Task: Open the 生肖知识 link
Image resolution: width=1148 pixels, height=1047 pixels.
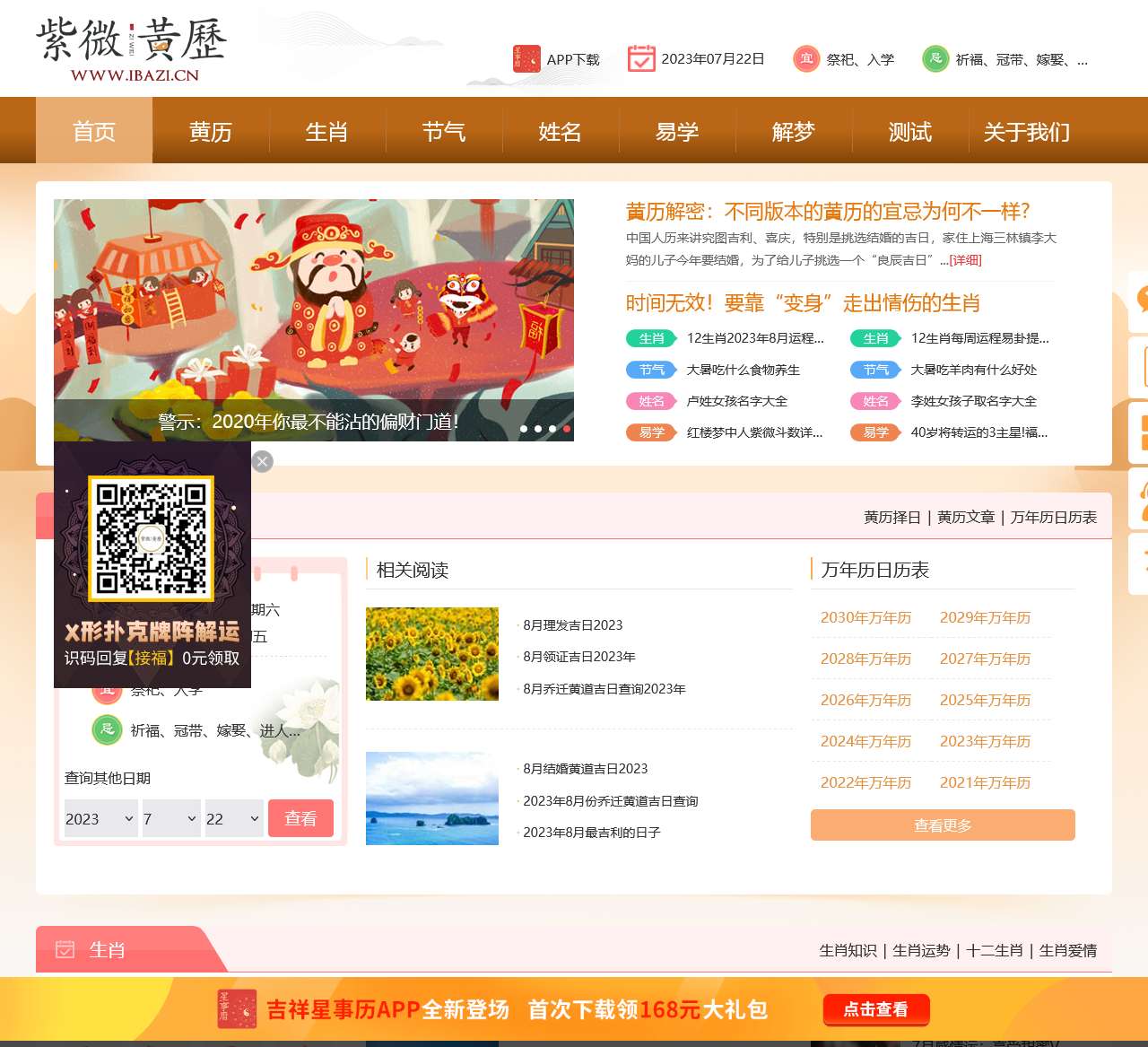Action: [x=848, y=950]
